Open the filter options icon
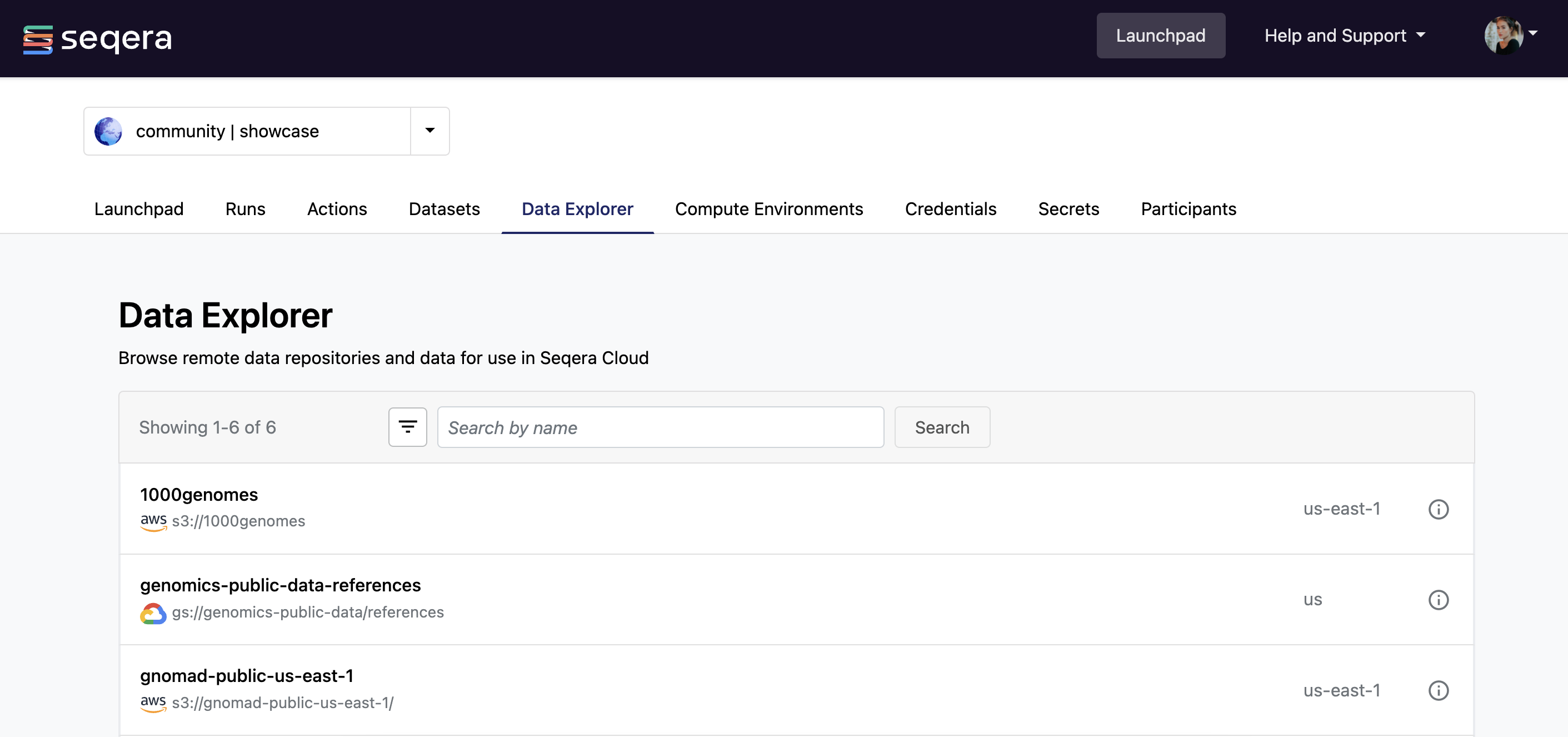This screenshot has height=737, width=1568. coord(407,427)
